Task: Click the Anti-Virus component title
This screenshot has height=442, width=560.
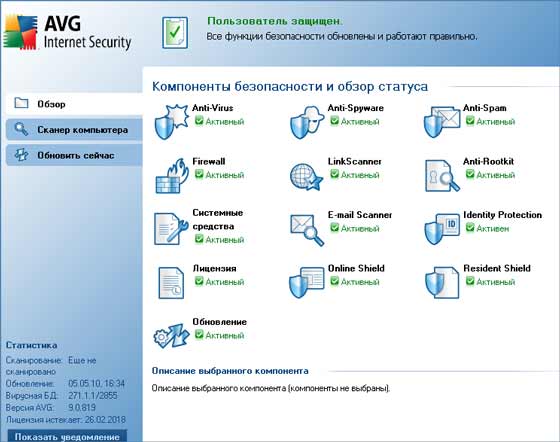Action: click(212, 108)
